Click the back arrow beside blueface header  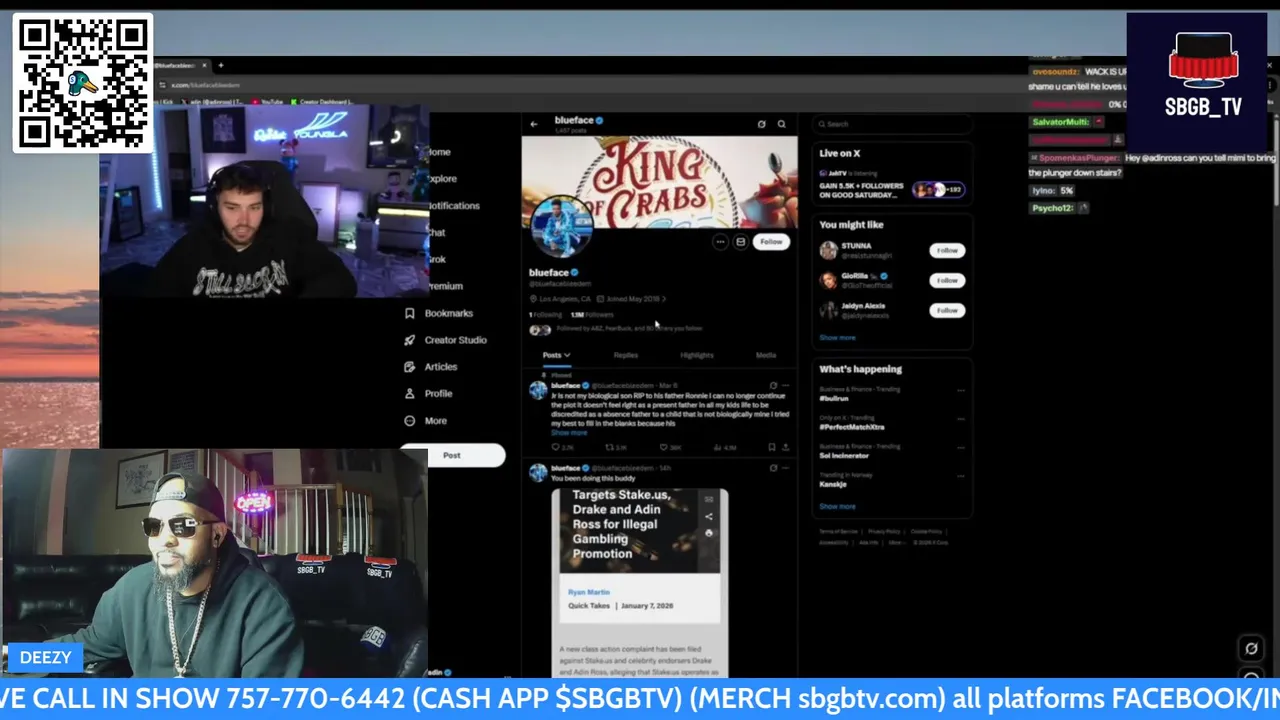[534, 124]
